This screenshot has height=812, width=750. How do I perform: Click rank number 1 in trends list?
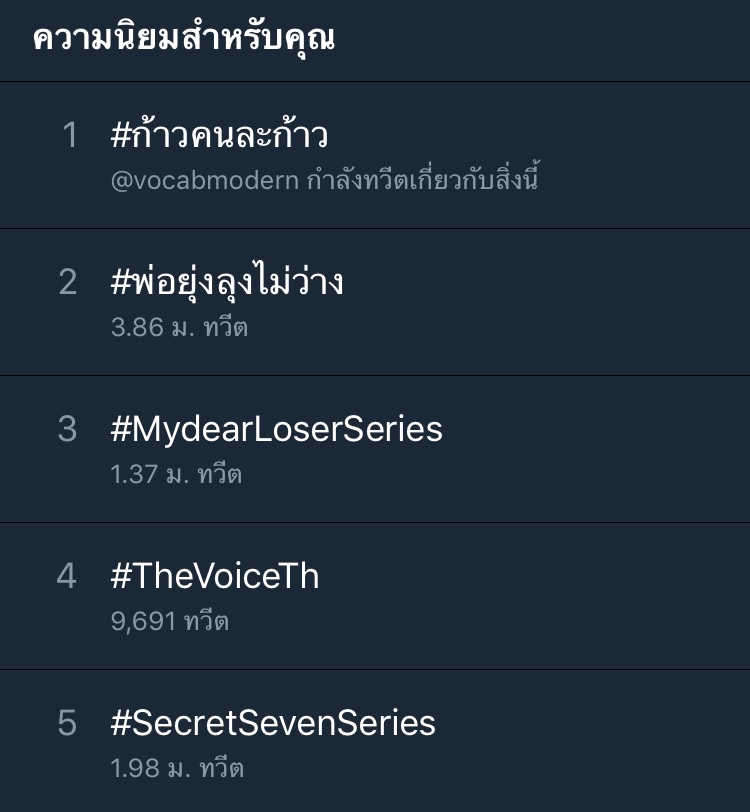coord(69,136)
